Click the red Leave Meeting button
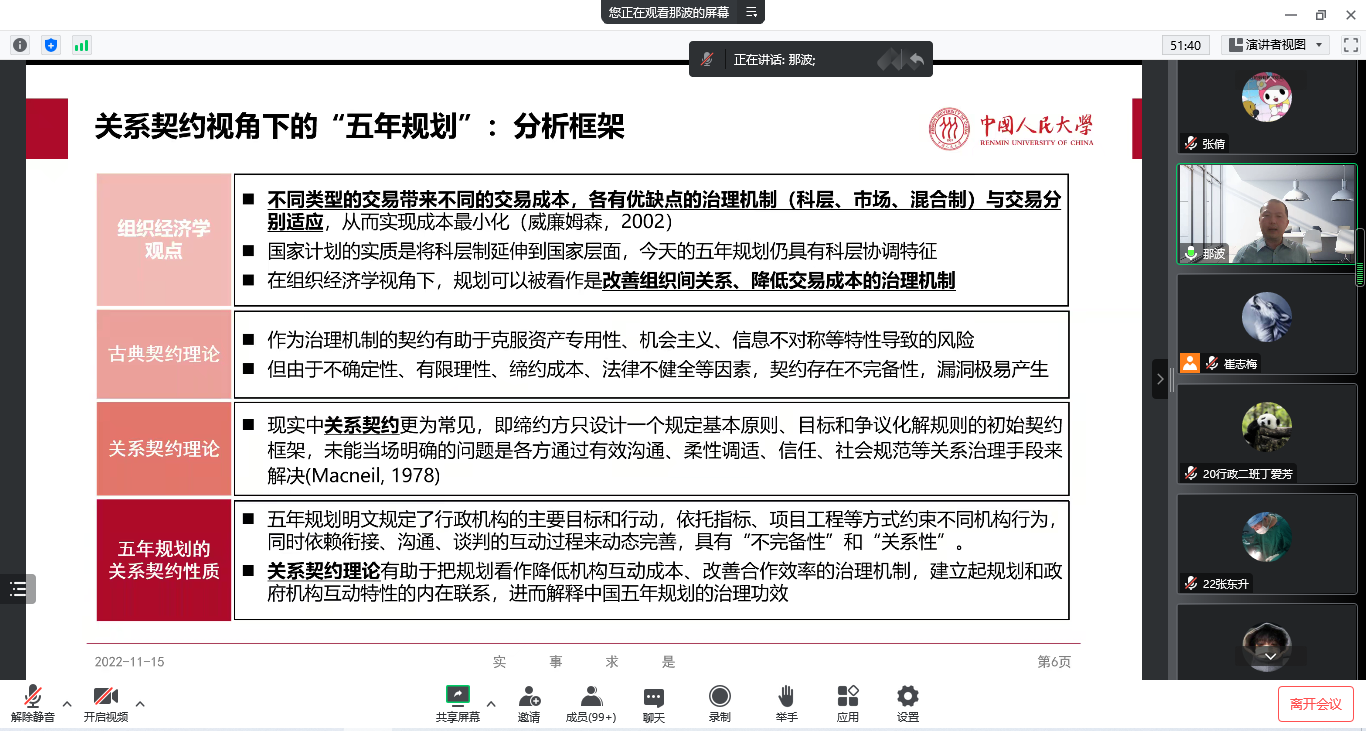This screenshot has height=731, width=1366. click(x=1315, y=704)
